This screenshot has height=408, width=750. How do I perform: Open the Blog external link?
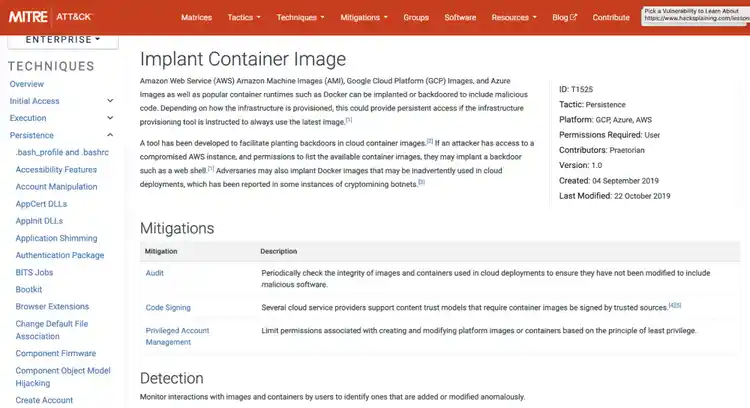[x=565, y=17]
